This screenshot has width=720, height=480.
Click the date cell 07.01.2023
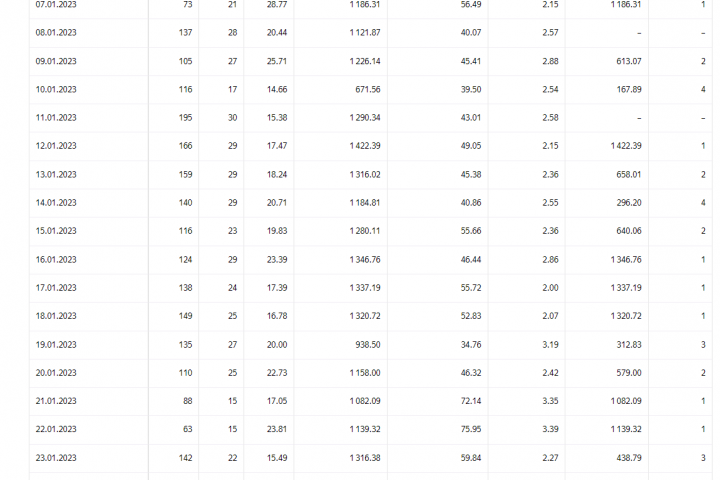56,5
